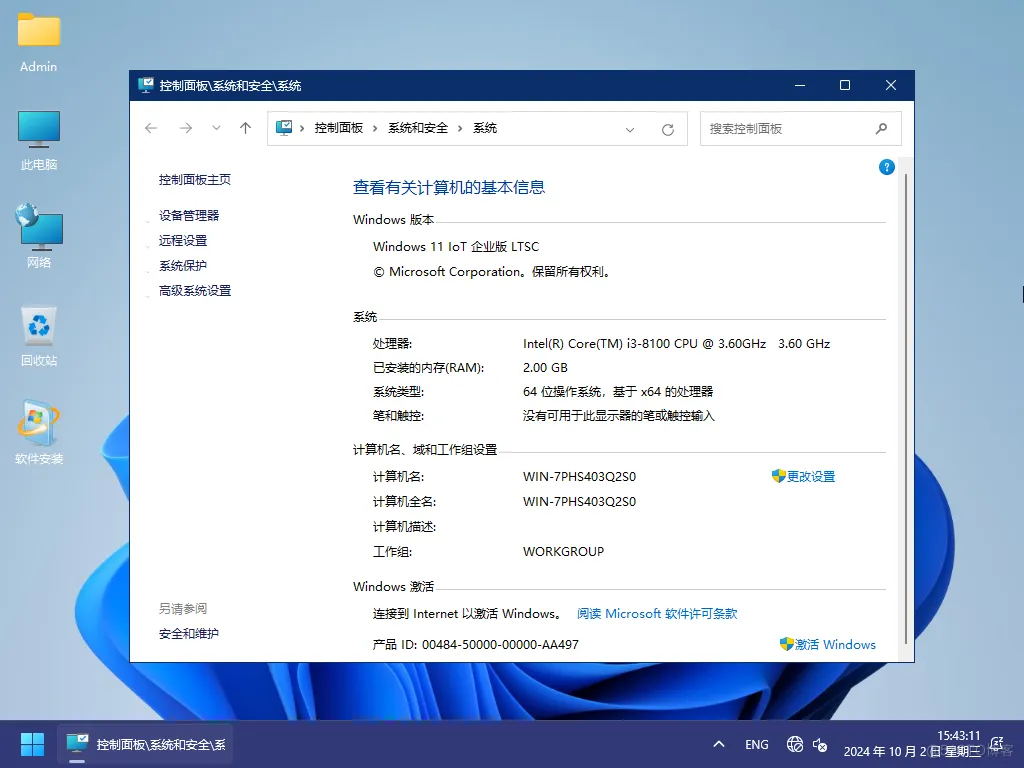This screenshot has width=1024, height=768.
Task: Click the 计算机名 value WIN-7PHS403Q2S0
Action: [x=579, y=477]
